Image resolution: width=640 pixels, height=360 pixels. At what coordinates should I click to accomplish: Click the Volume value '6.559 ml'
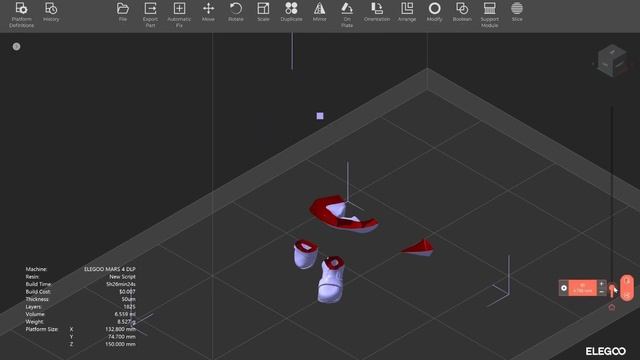tap(125, 314)
